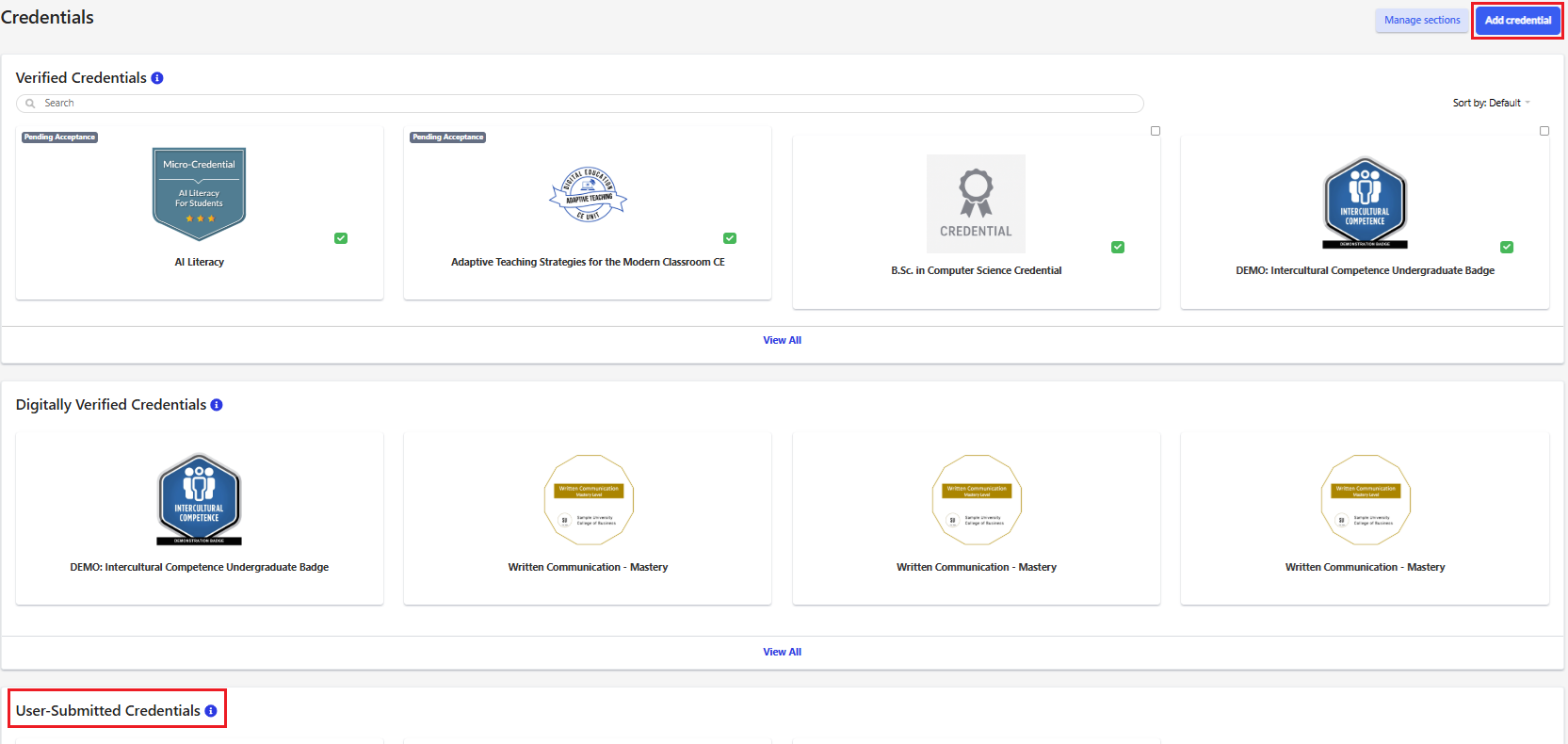The width and height of the screenshot is (1568, 744).
Task: Click the Digitally Verified Credentials info icon
Action: point(217,405)
